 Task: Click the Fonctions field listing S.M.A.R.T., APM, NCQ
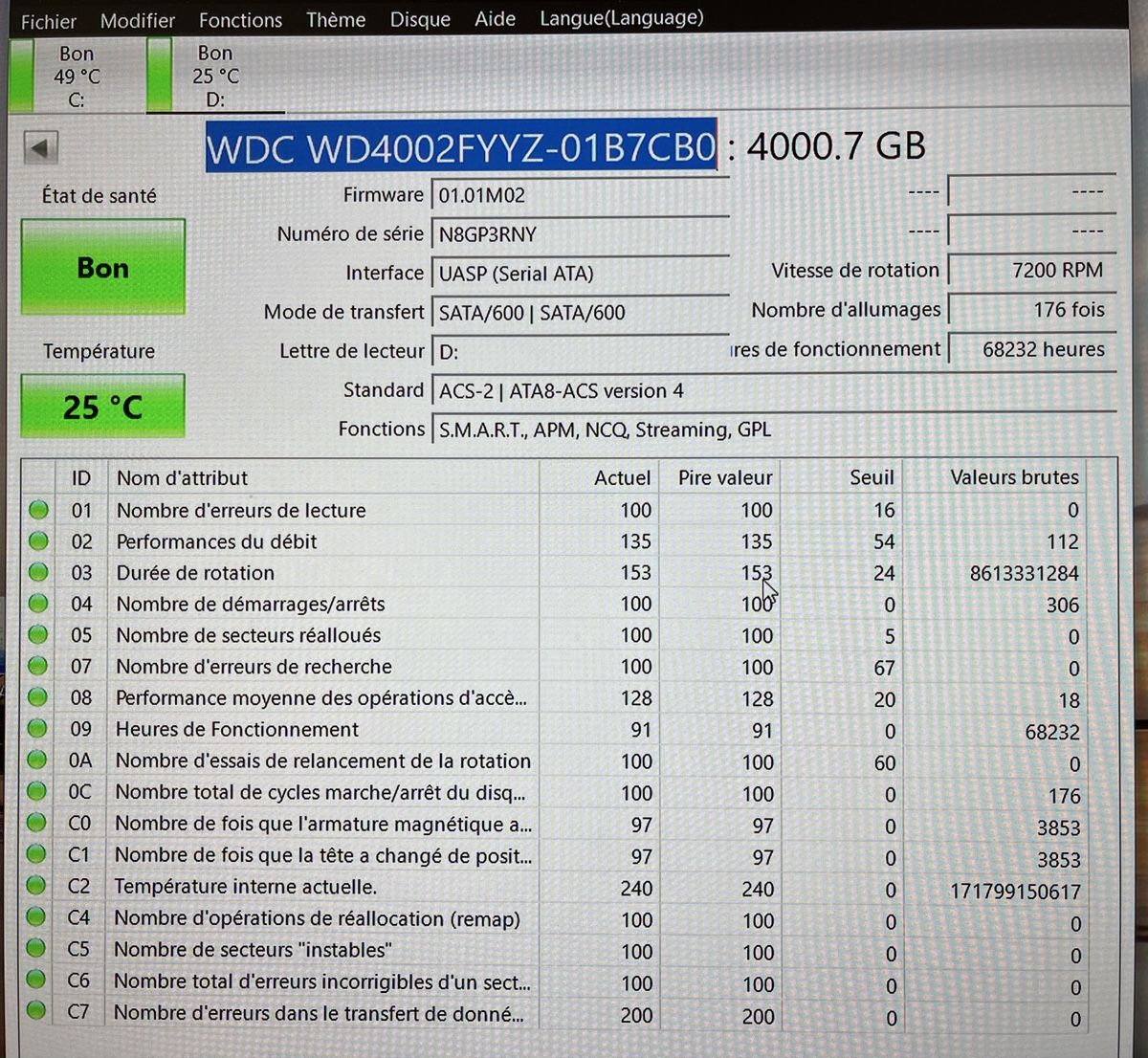tap(773, 430)
